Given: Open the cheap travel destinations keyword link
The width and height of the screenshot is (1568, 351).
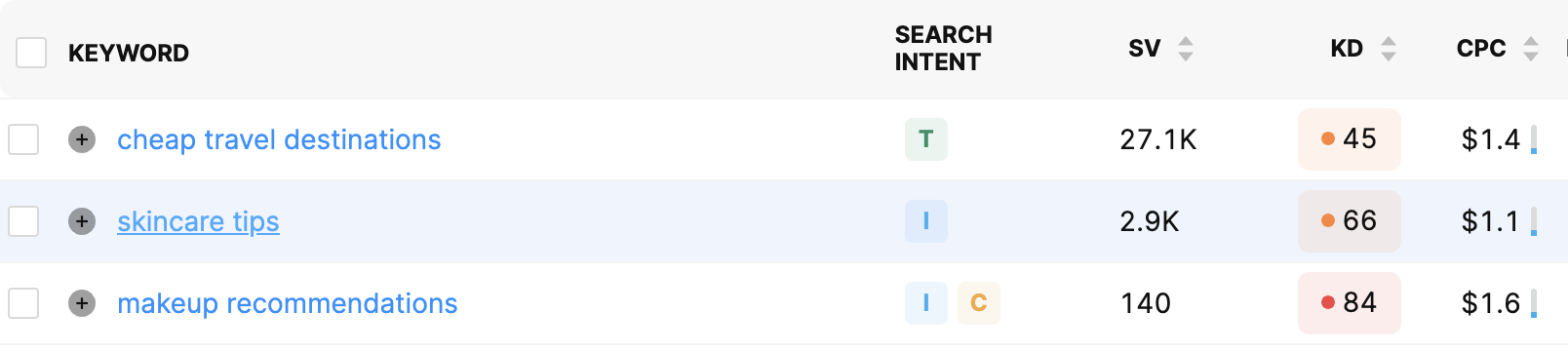Looking at the screenshot, I should (279, 139).
